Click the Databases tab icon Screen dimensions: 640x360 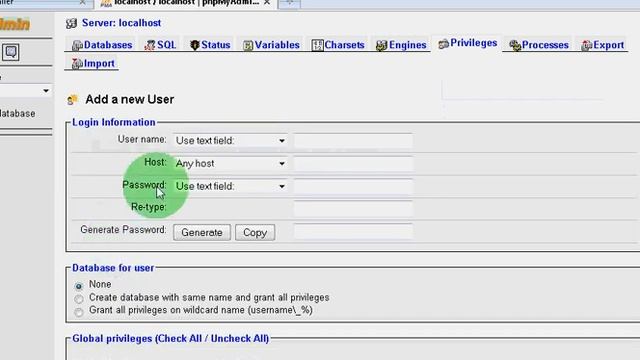[77, 45]
